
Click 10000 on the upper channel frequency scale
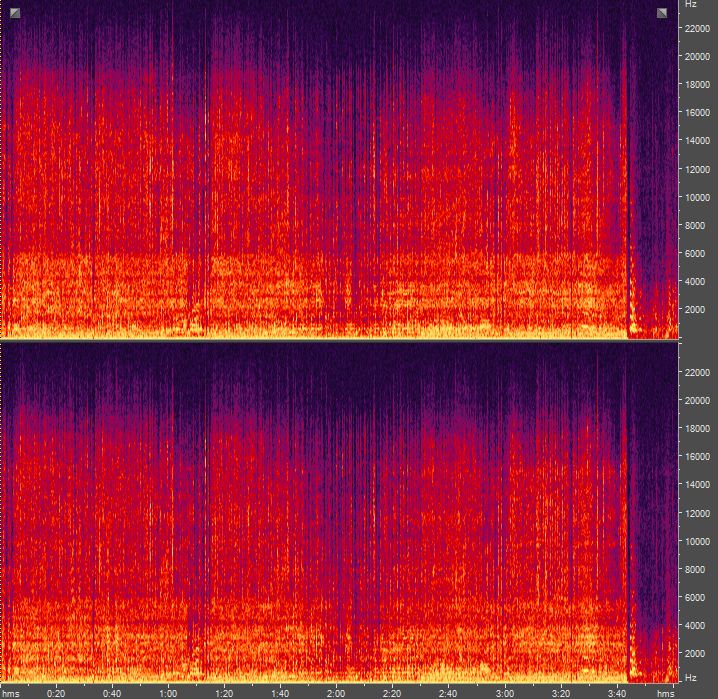(697, 197)
